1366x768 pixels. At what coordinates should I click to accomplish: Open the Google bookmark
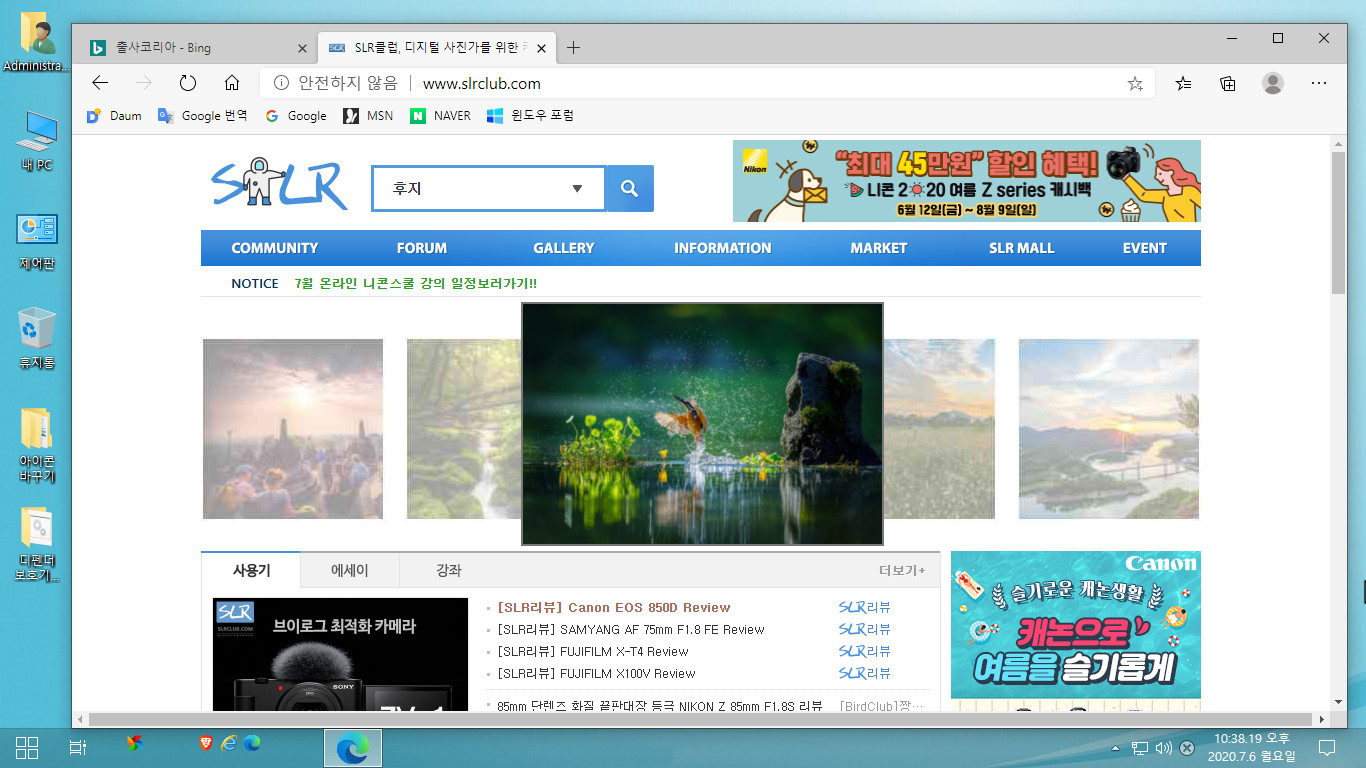(x=295, y=116)
